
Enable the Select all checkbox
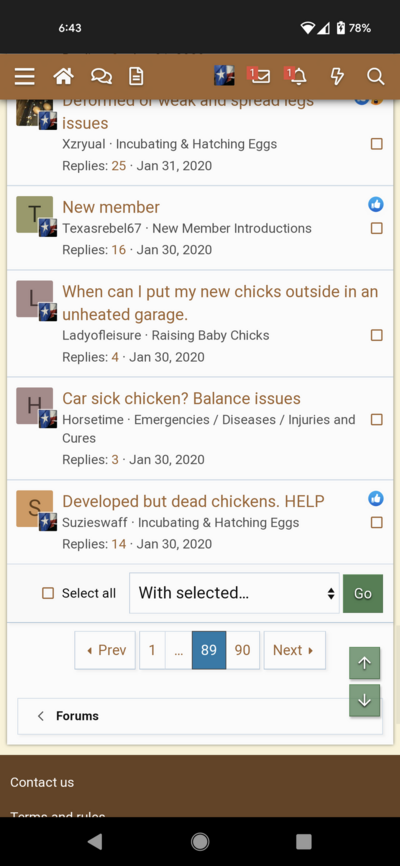(48, 593)
